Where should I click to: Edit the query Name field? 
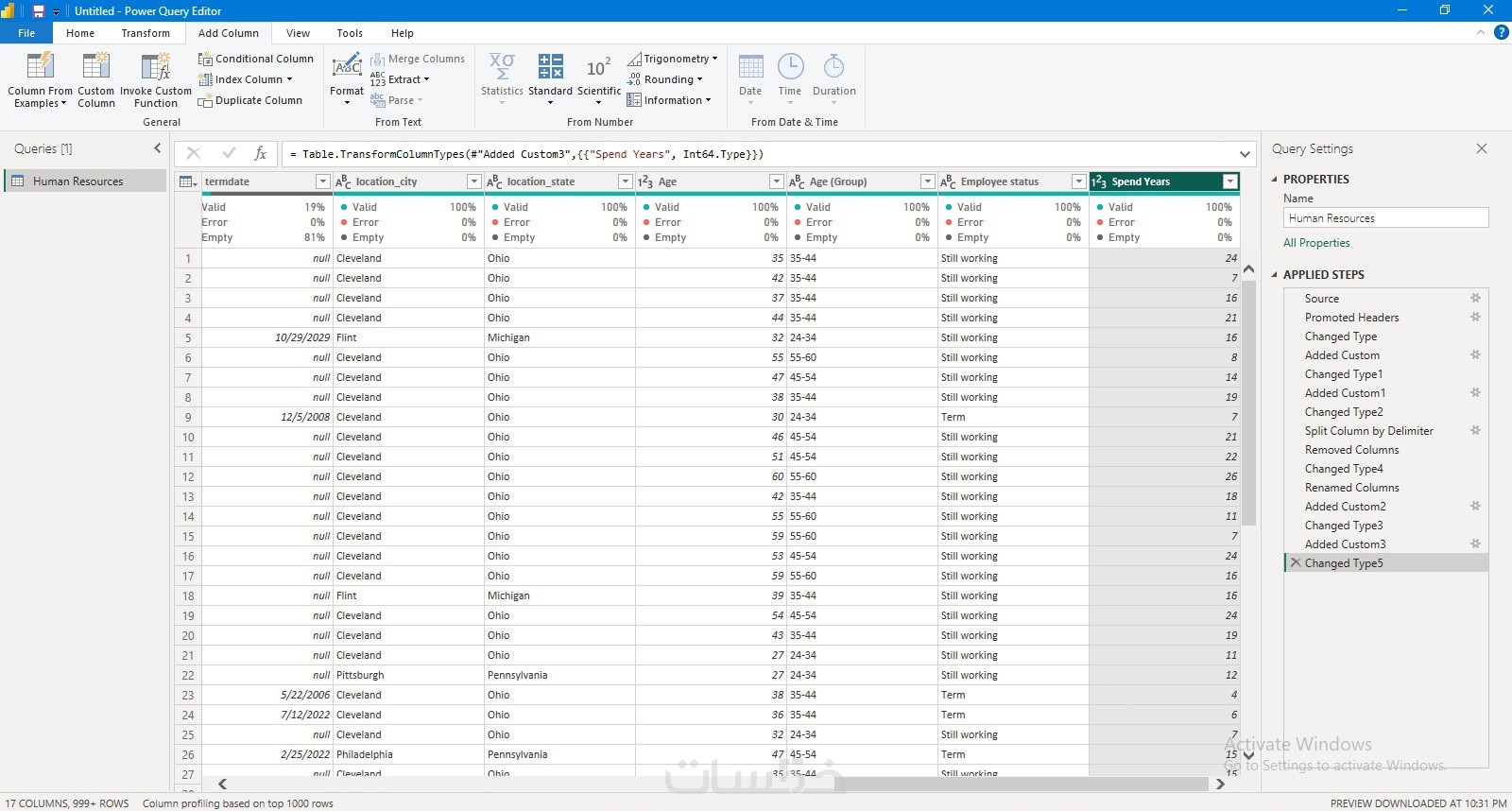coord(1386,218)
